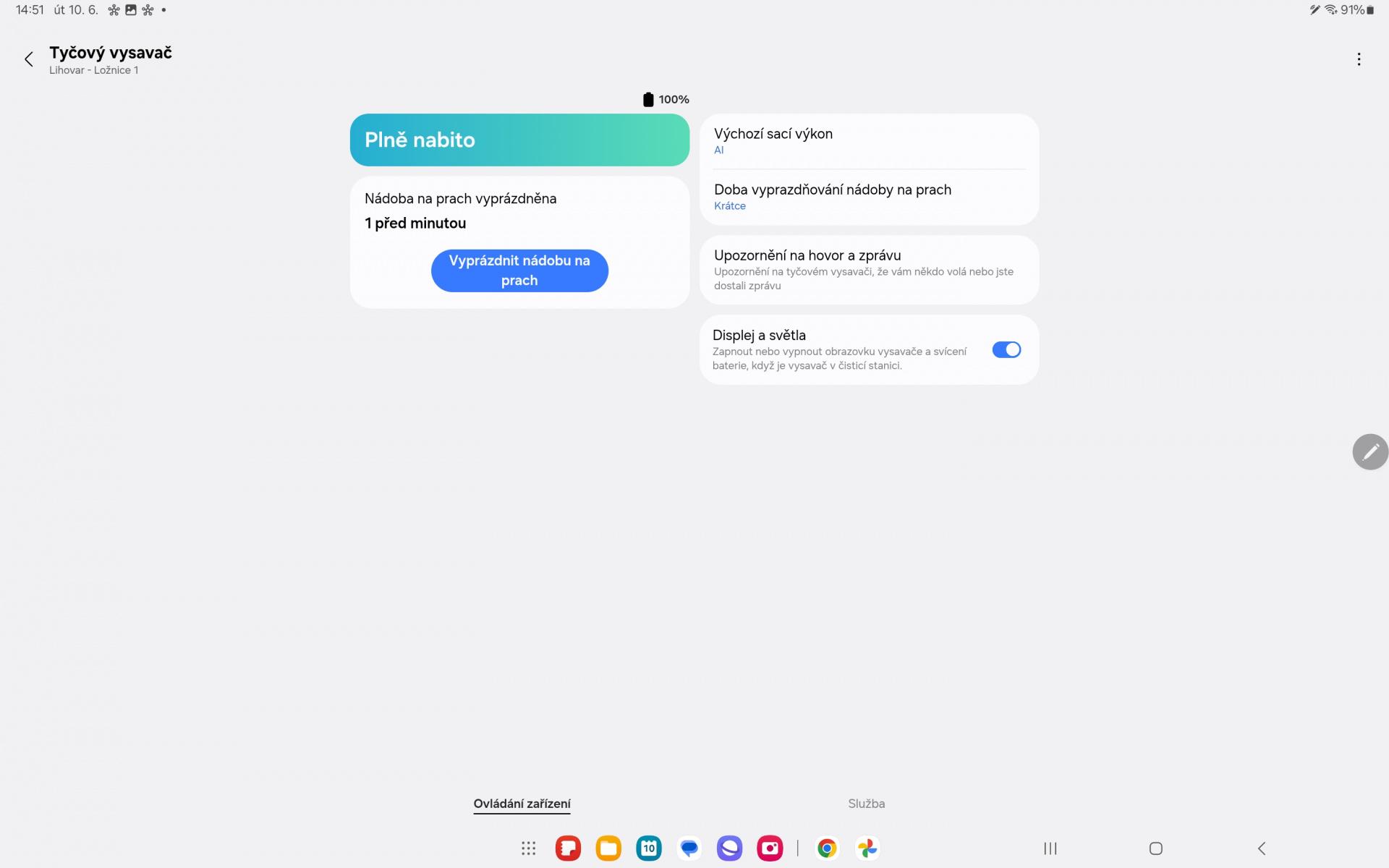The width and height of the screenshot is (1389, 868).
Task: Tap the Plně nabito status banner
Action: point(519,140)
